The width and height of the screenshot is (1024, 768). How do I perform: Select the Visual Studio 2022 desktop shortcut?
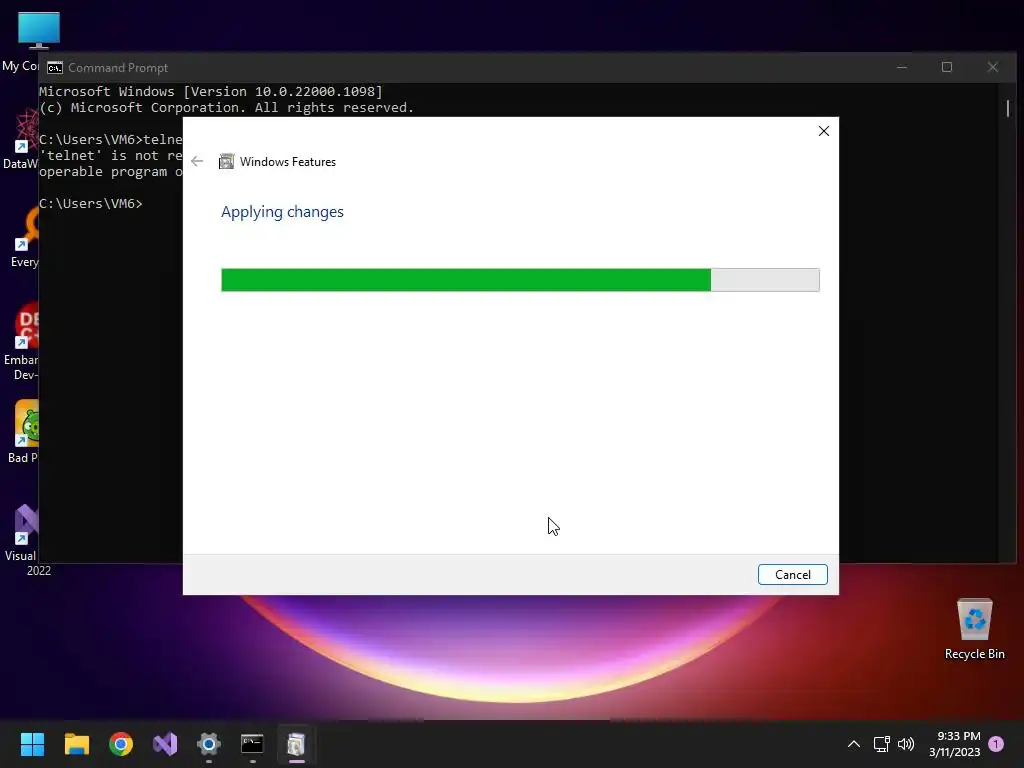point(22,540)
